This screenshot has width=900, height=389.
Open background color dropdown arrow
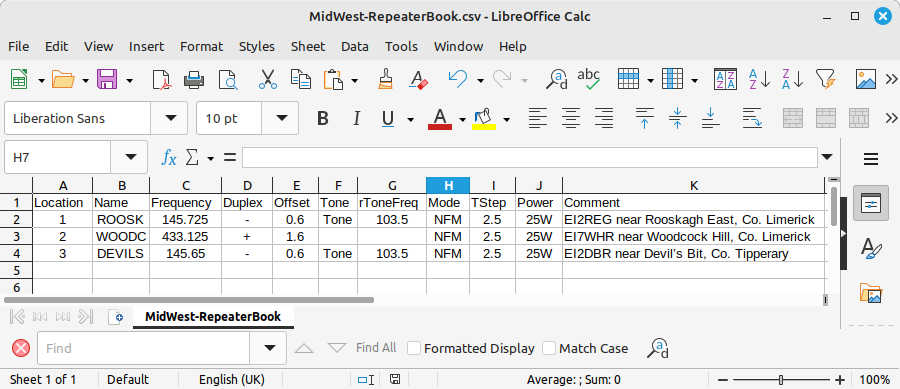click(x=506, y=119)
